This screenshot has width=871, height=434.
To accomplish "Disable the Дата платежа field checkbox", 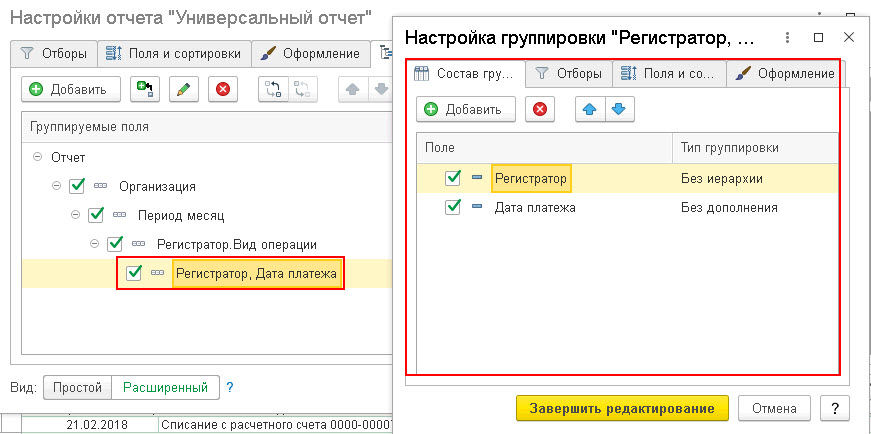I will pos(453,207).
